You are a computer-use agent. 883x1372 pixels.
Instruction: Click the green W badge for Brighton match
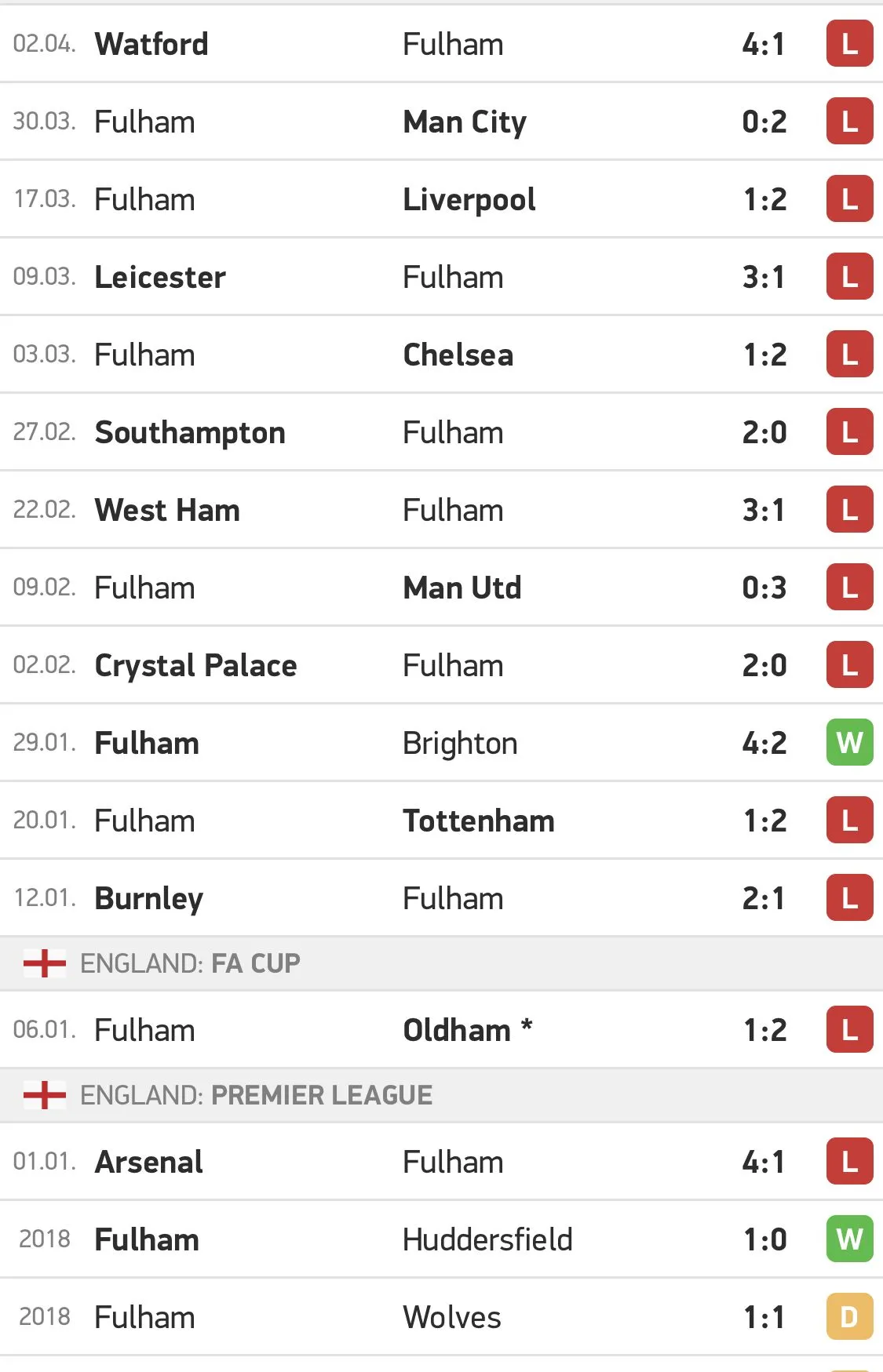(849, 742)
